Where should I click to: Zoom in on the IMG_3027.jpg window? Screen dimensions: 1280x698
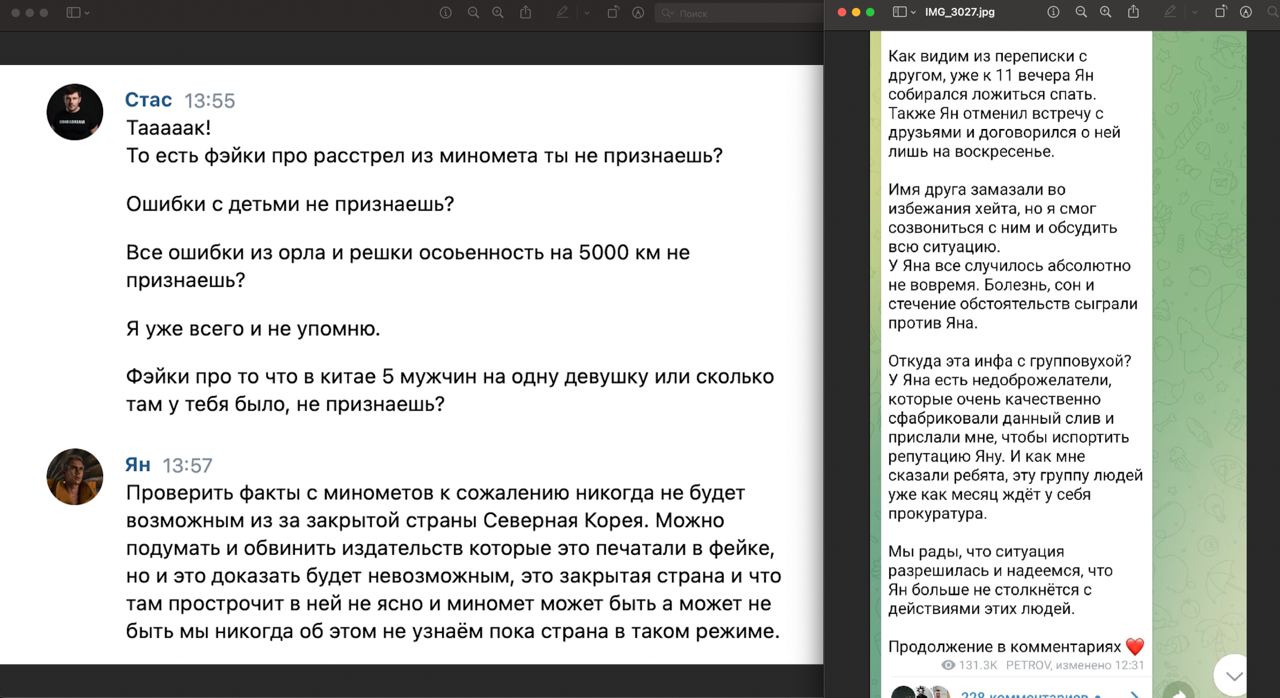(1105, 12)
